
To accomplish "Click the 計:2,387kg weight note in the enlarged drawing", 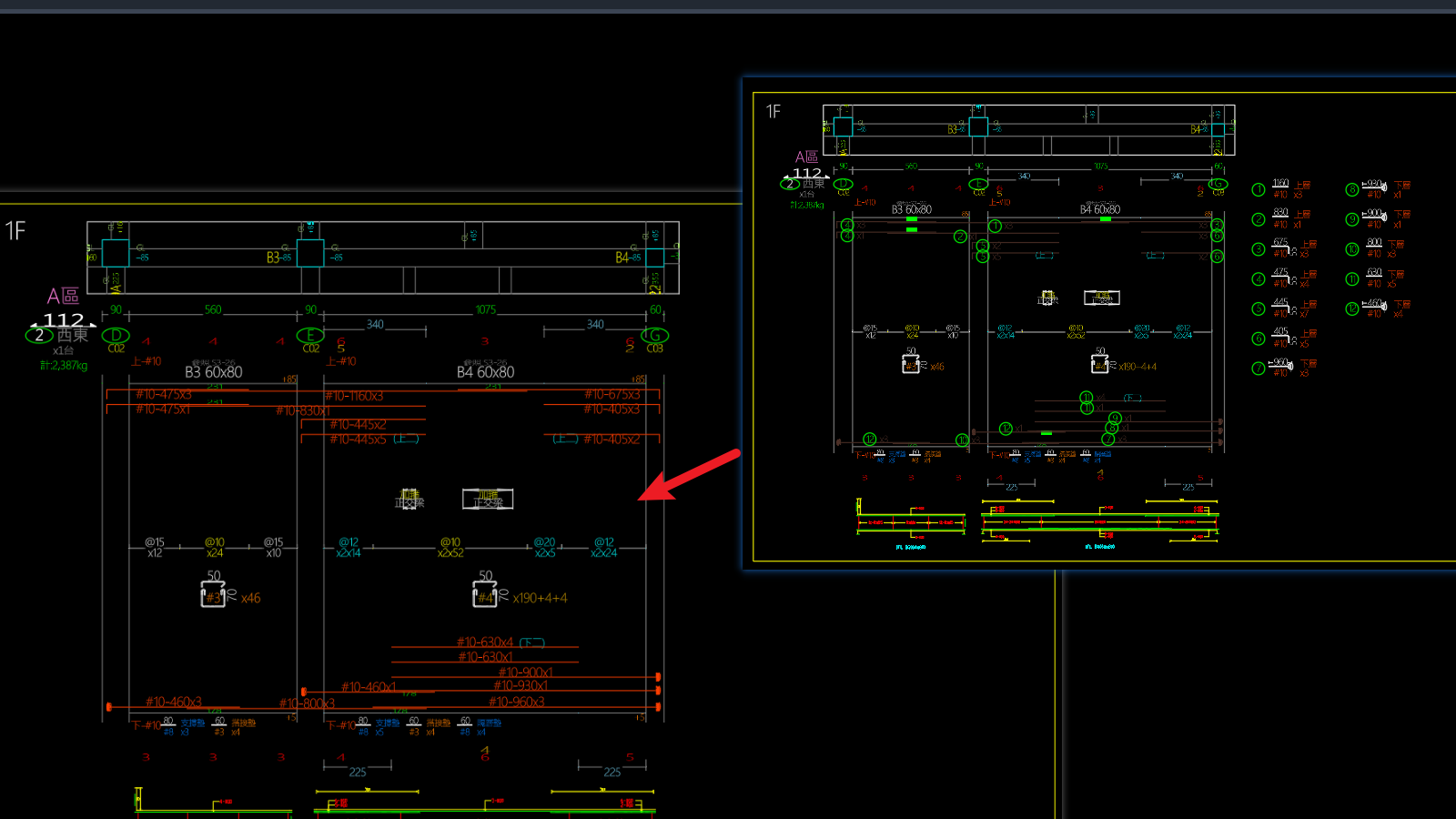I will (x=64, y=366).
